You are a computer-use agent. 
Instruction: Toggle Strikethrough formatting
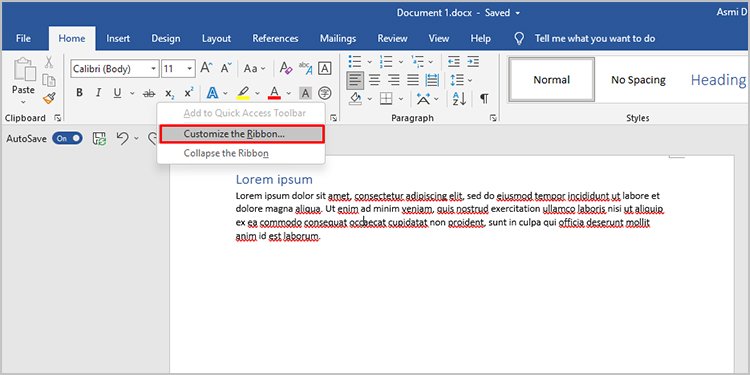click(x=149, y=94)
